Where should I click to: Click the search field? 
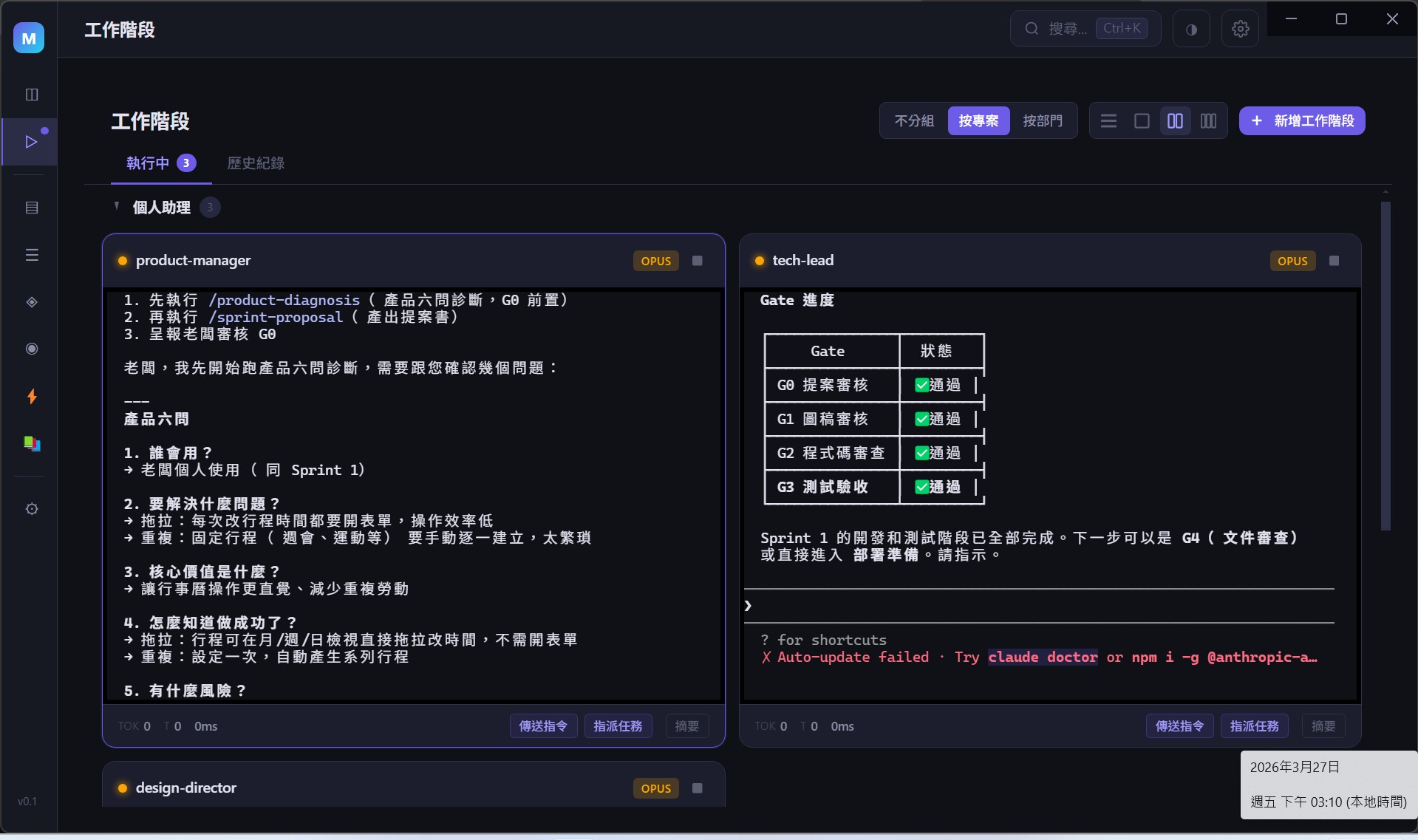(x=1085, y=29)
